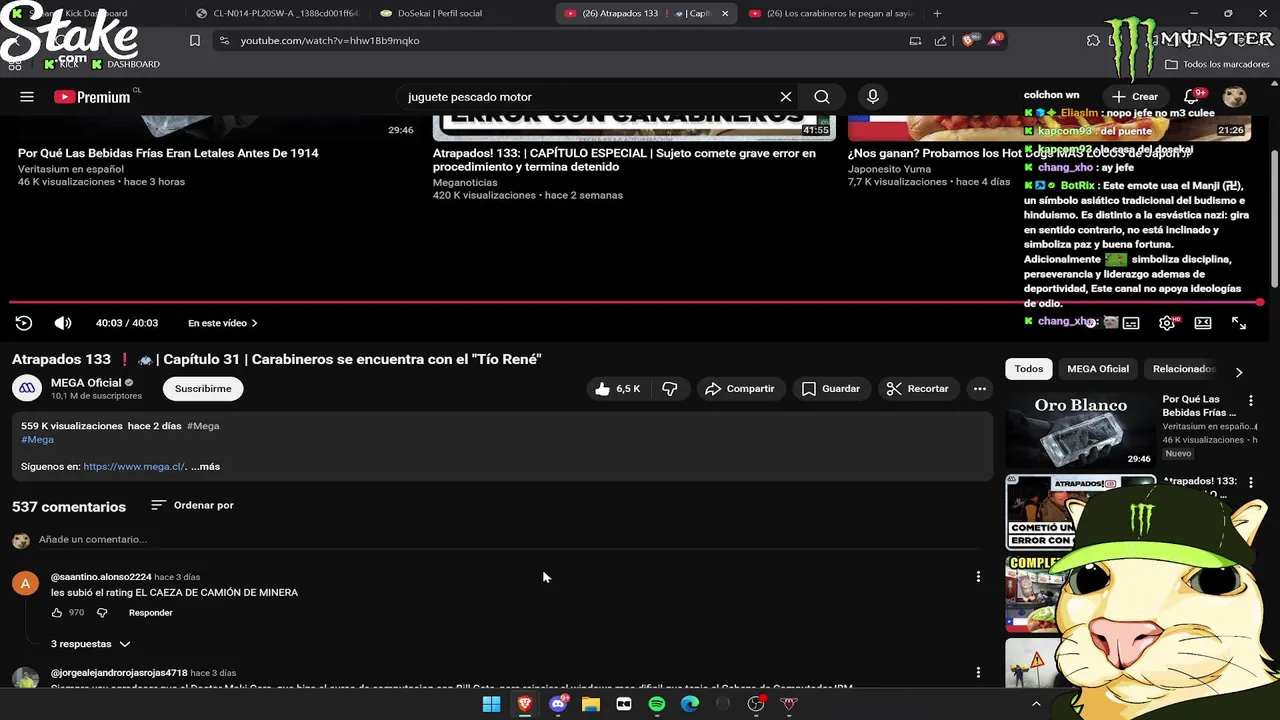This screenshot has width=1280, height=720.
Task: Enter full screen mode
Action: click(1239, 323)
